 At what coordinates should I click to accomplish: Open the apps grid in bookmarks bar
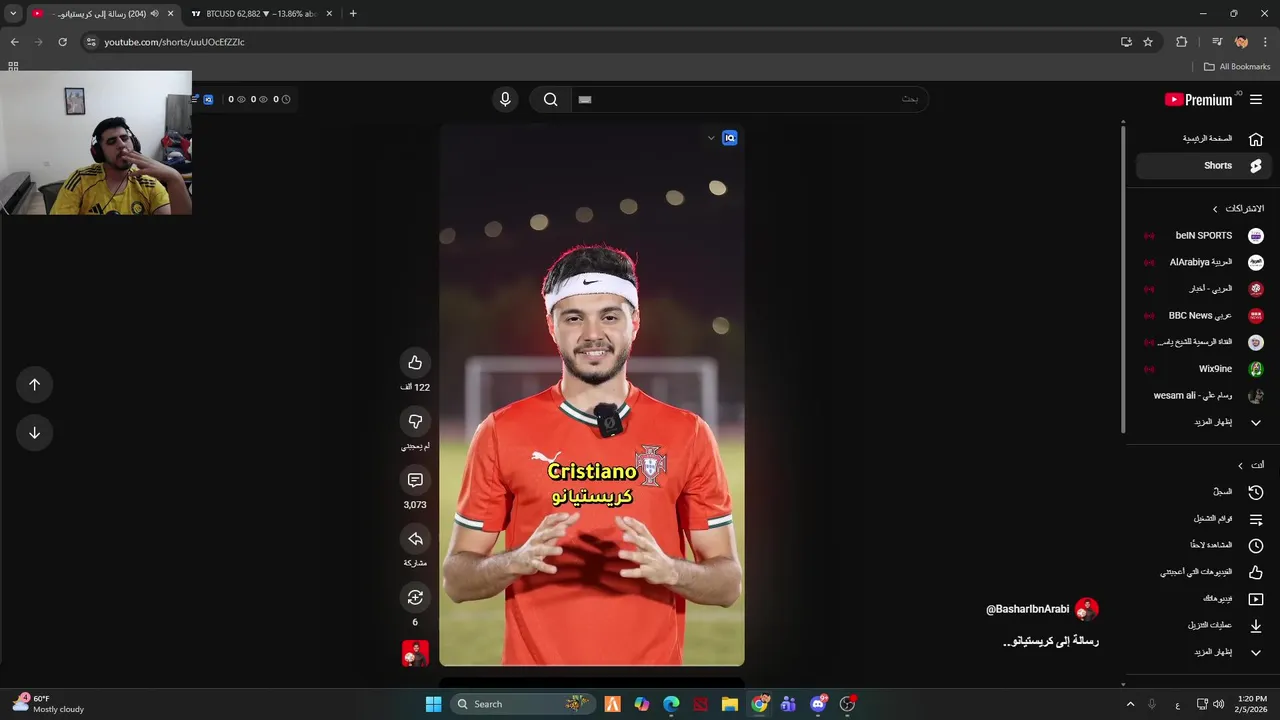(x=13, y=67)
